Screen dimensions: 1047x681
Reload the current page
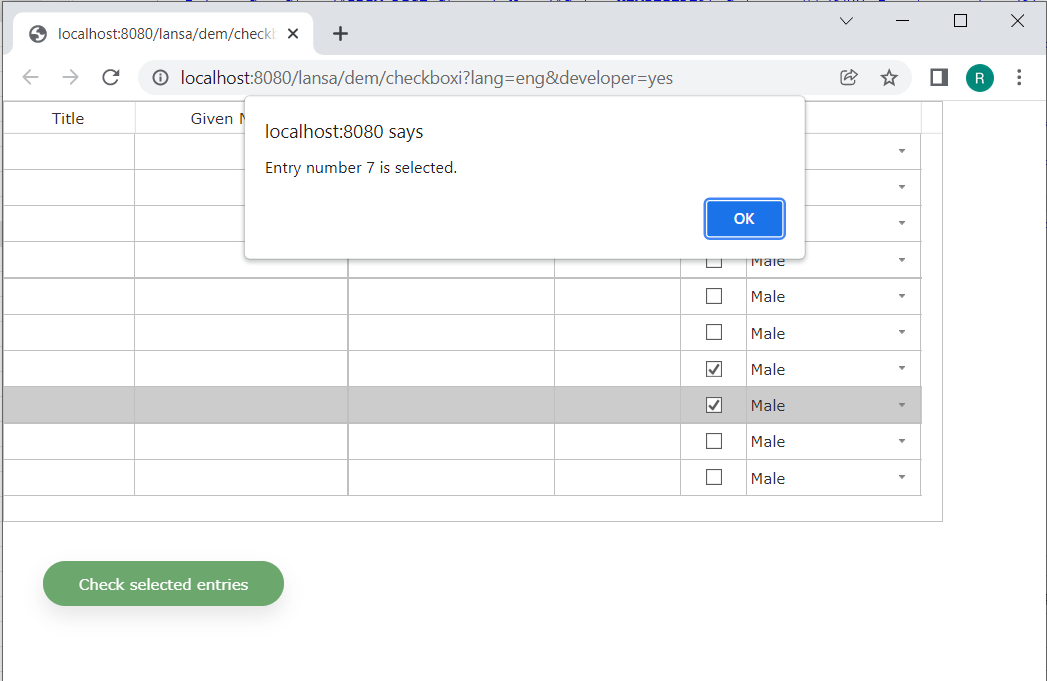(110, 77)
